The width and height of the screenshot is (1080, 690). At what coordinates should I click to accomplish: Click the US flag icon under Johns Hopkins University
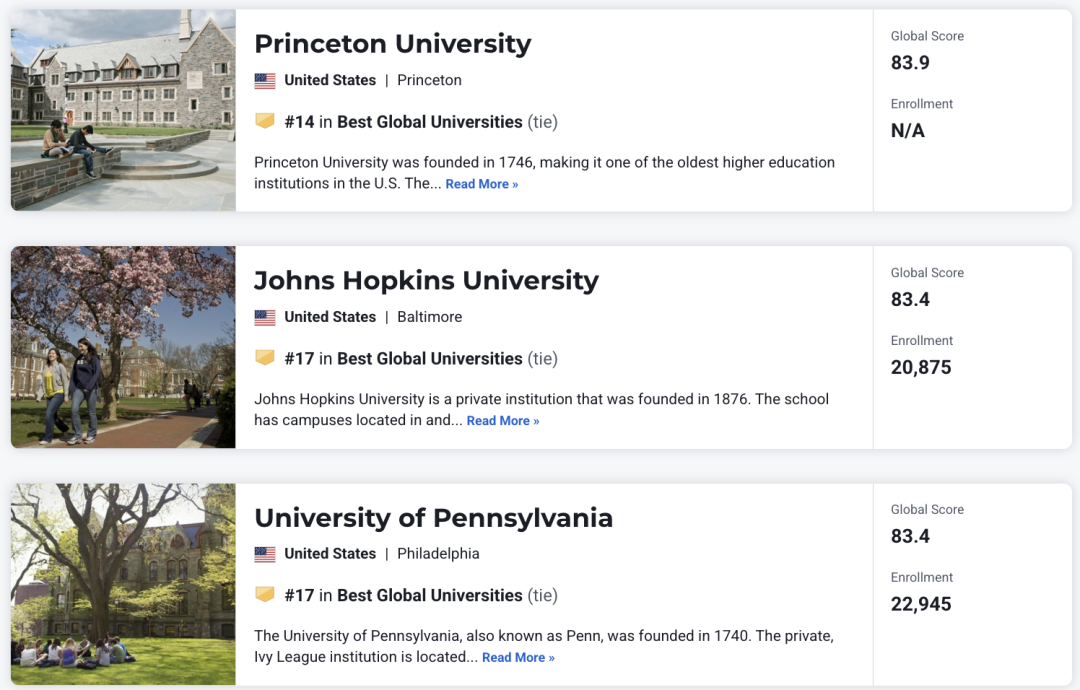[264, 317]
